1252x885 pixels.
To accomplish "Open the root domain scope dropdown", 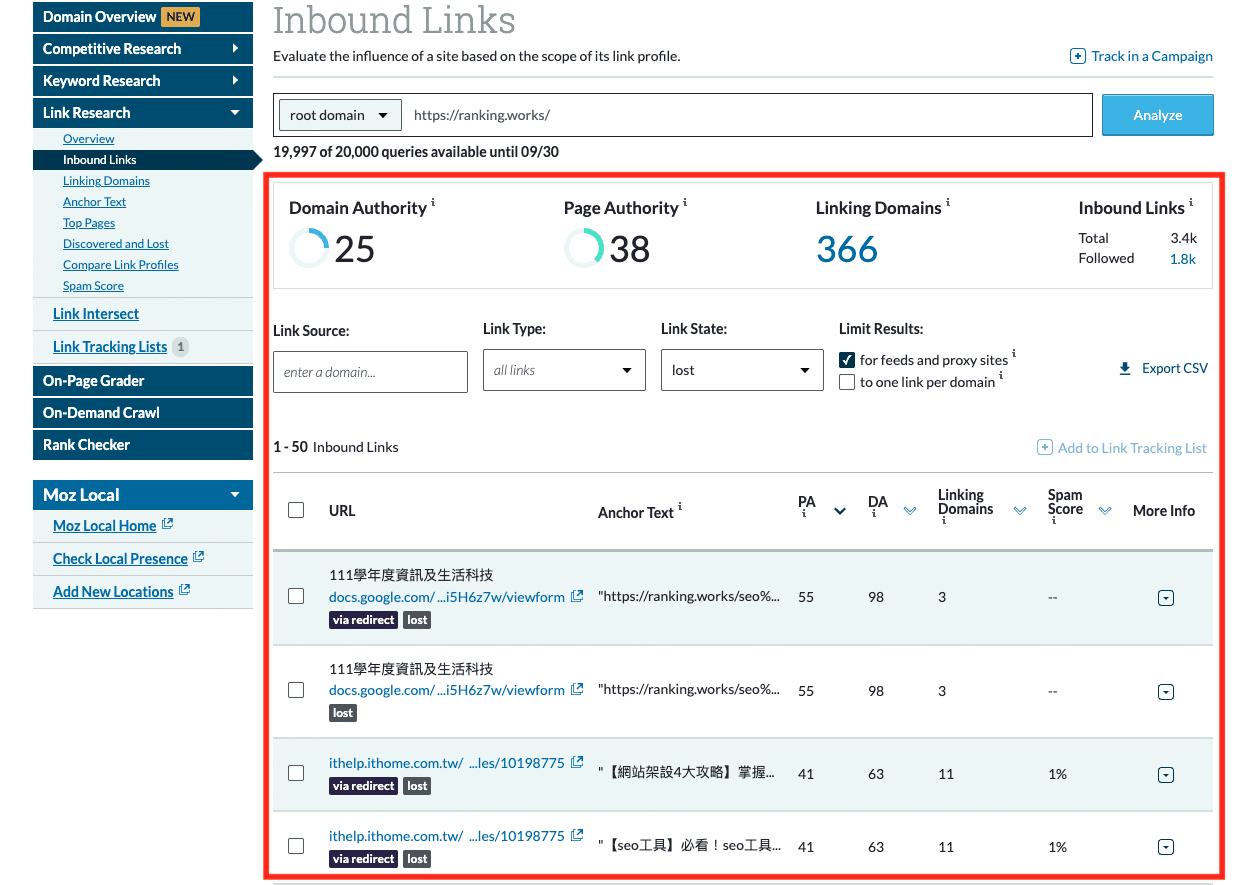I will click(x=339, y=115).
